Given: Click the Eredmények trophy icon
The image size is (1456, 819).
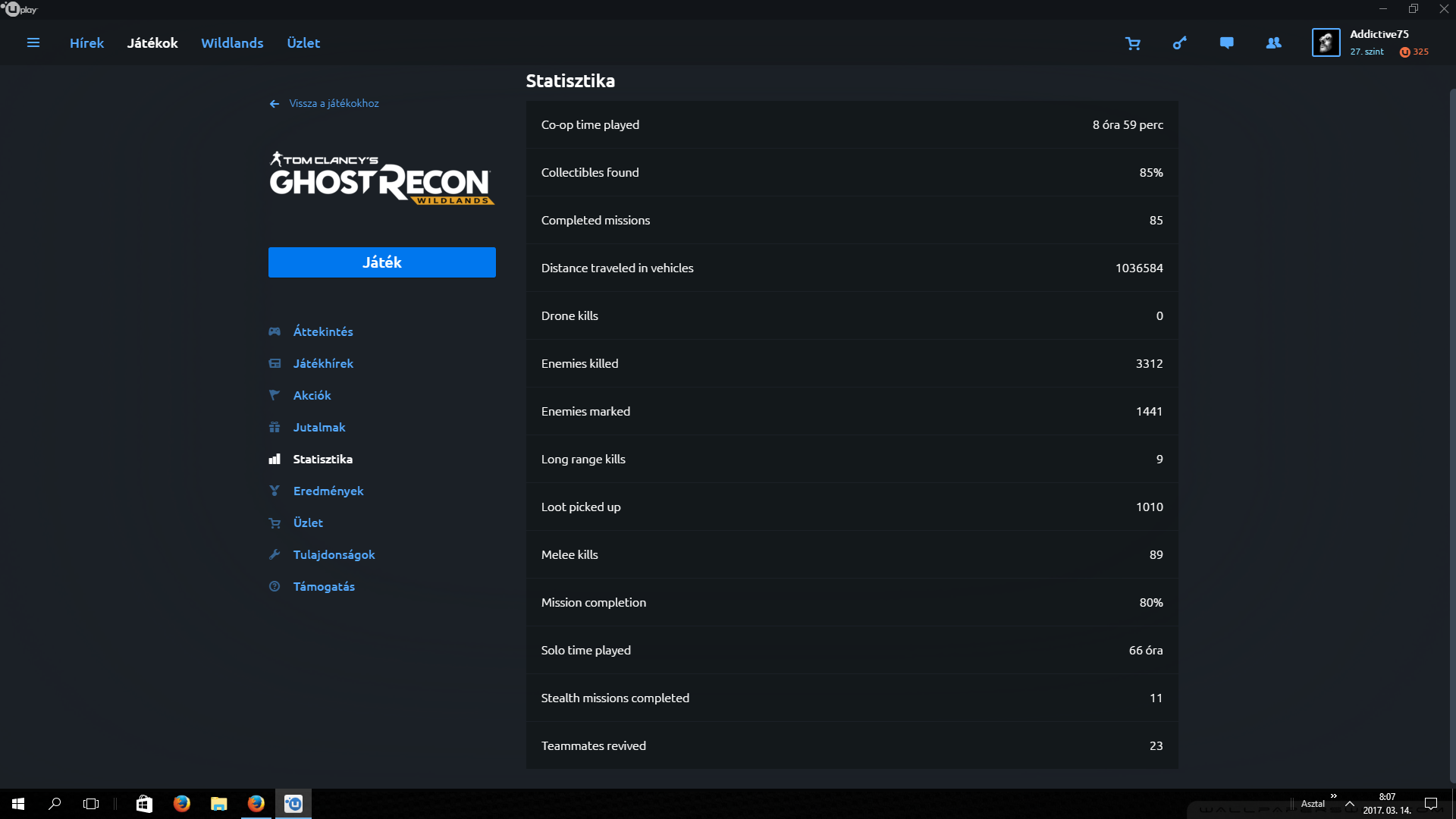Looking at the screenshot, I should click(x=275, y=491).
